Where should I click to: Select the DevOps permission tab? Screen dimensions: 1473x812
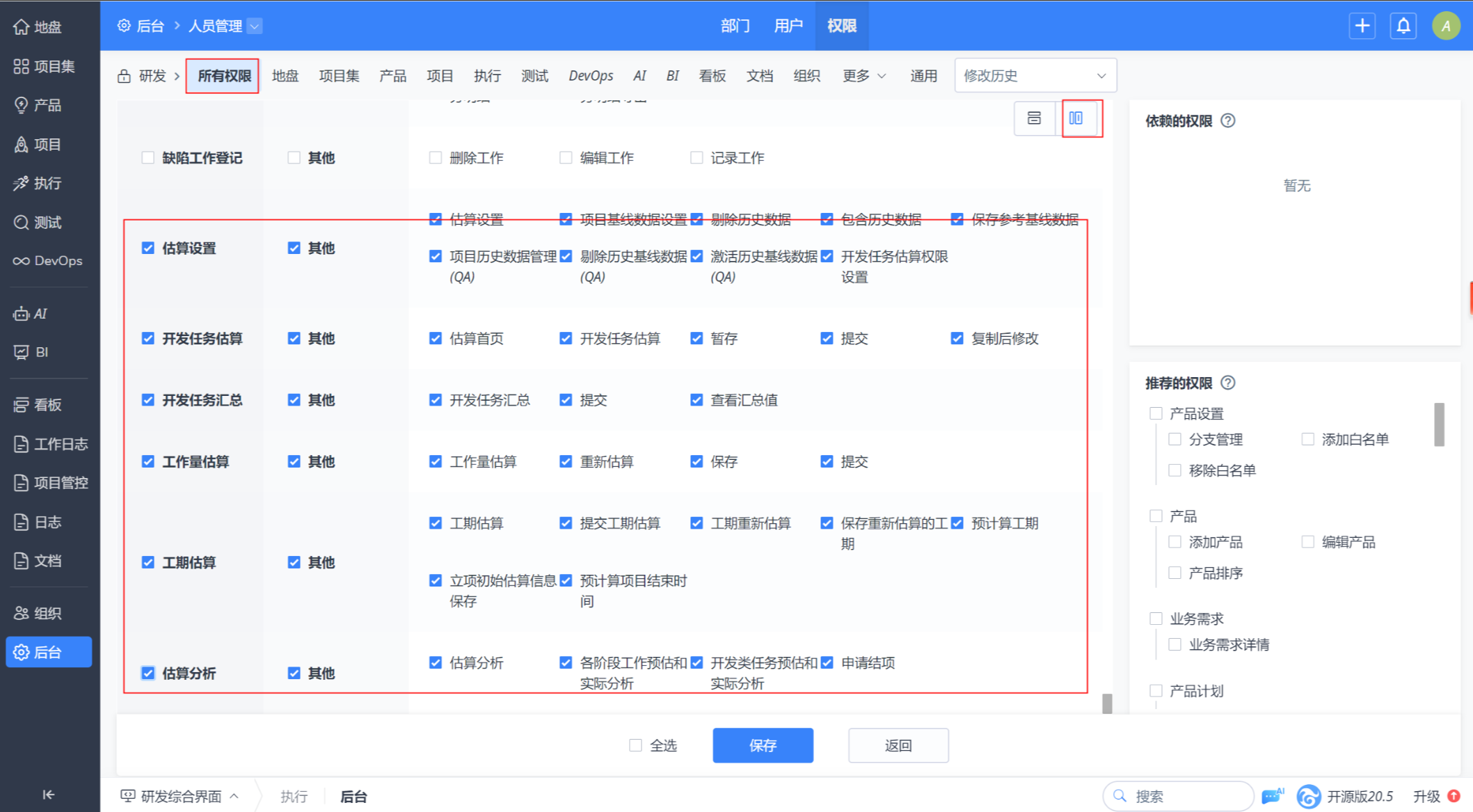coord(591,76)
